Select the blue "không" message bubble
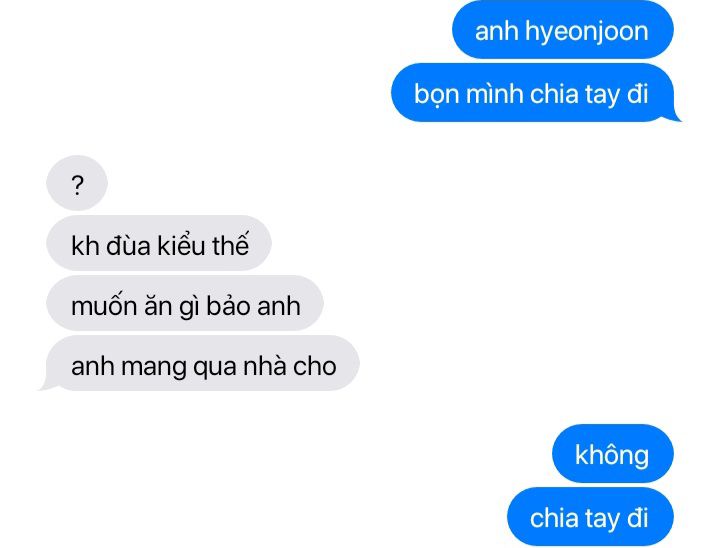The height and width of the screenshot is (548, 720). tap(613, 453)
